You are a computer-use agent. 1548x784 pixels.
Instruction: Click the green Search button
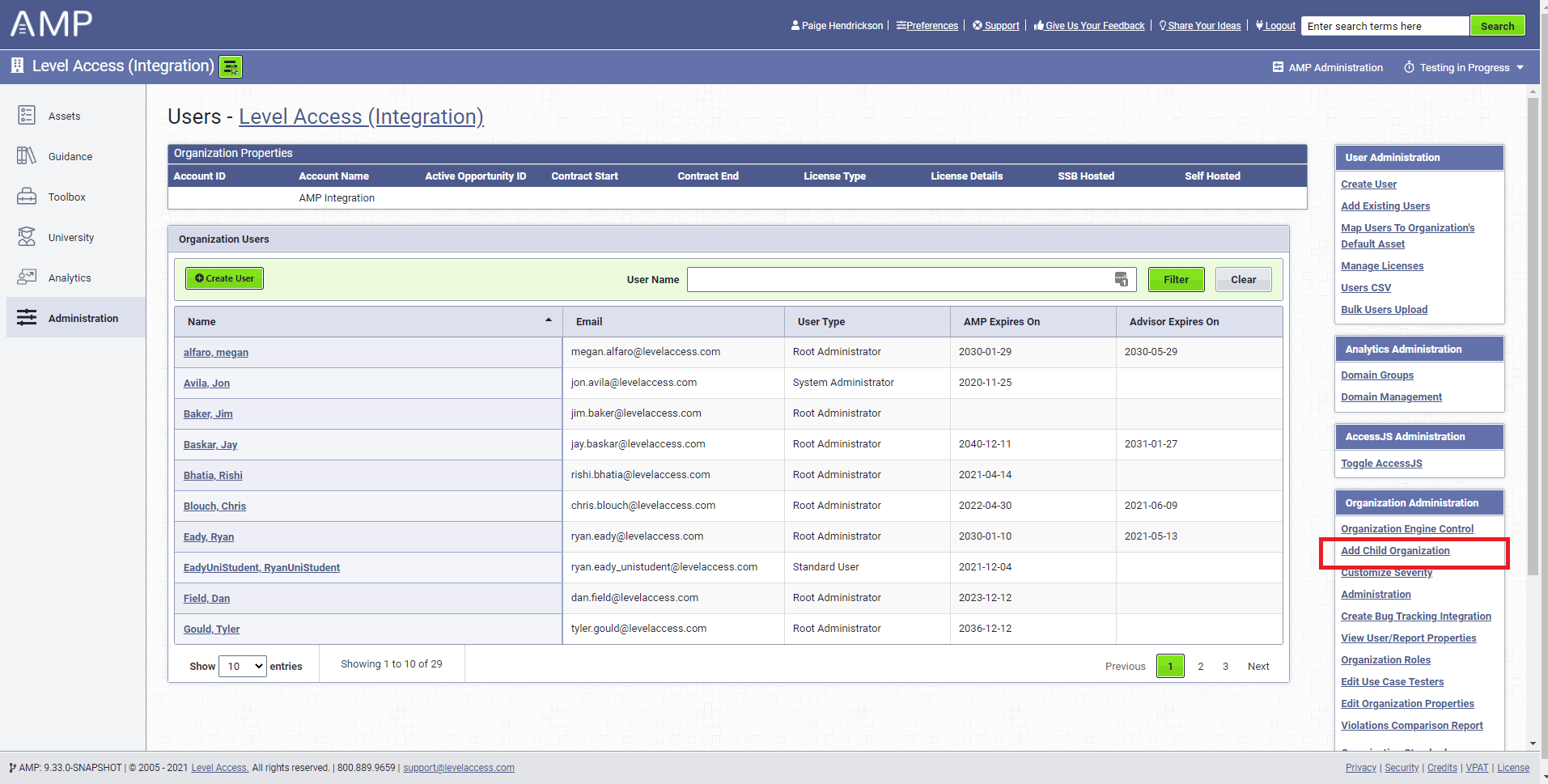[1497, 26]
